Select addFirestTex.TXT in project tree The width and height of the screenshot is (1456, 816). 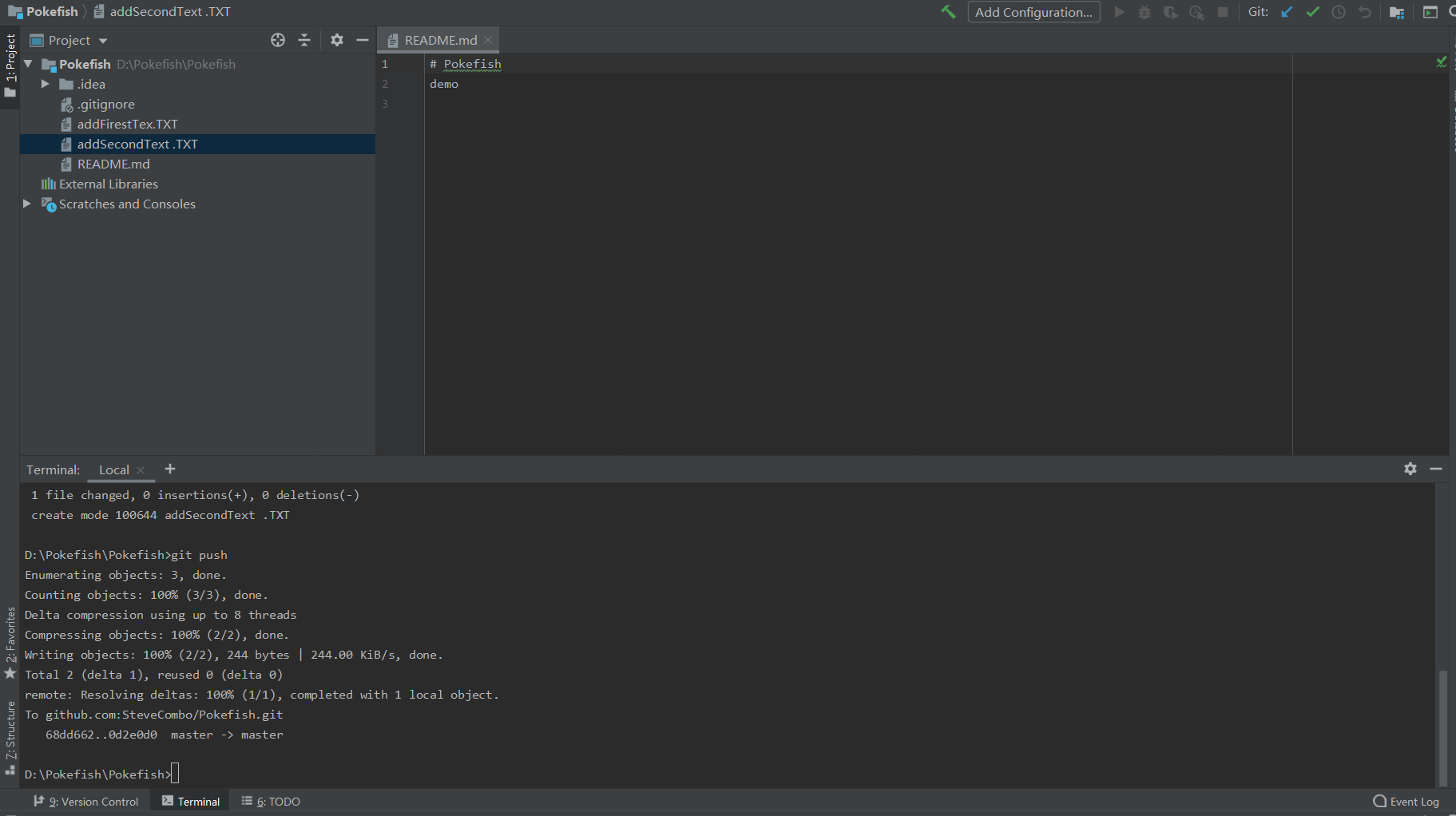[x=127, y=124]
